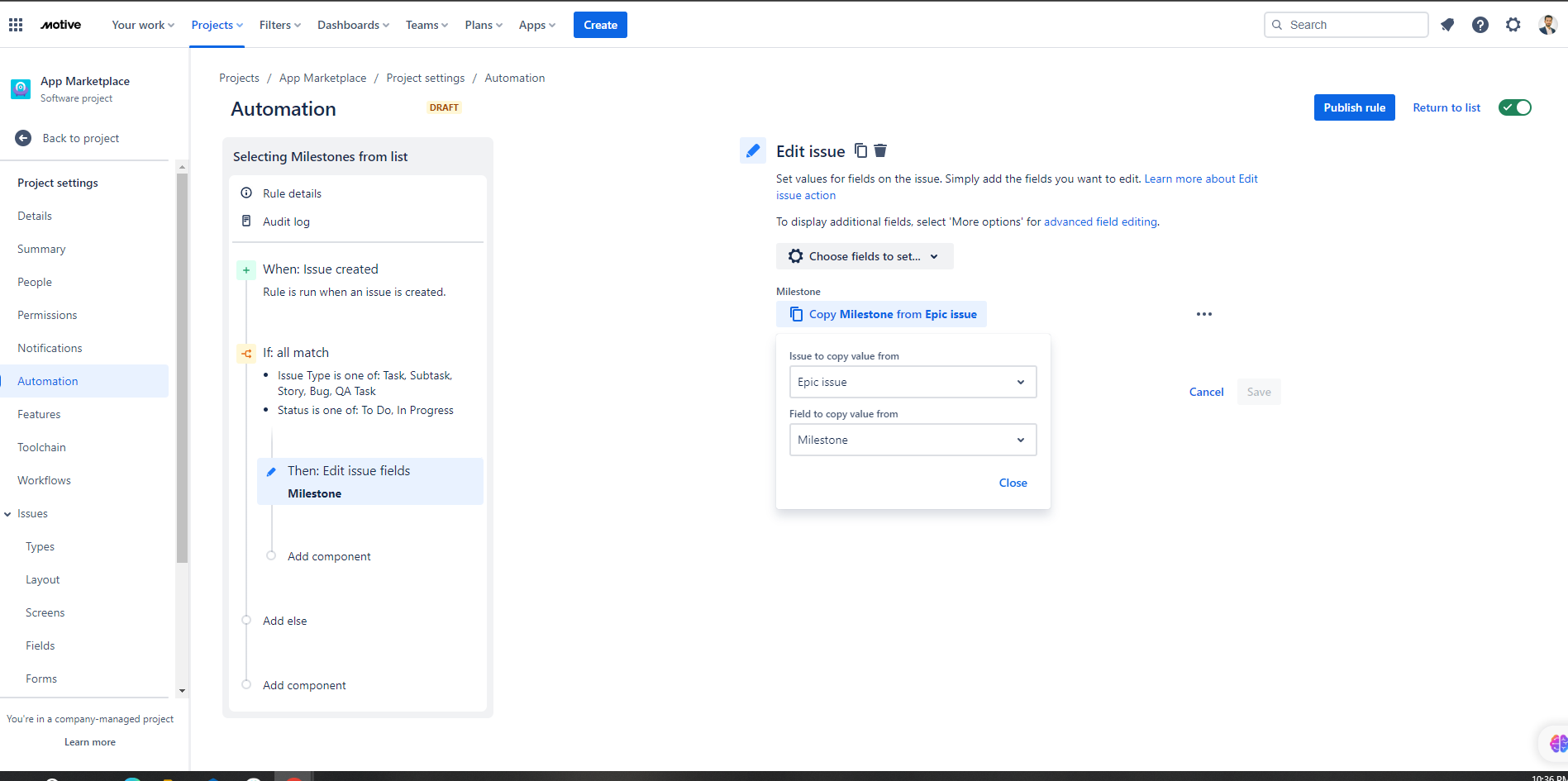Open the Dashboards menu
This screenshot has width=1568, height=781.
[353, 25]
